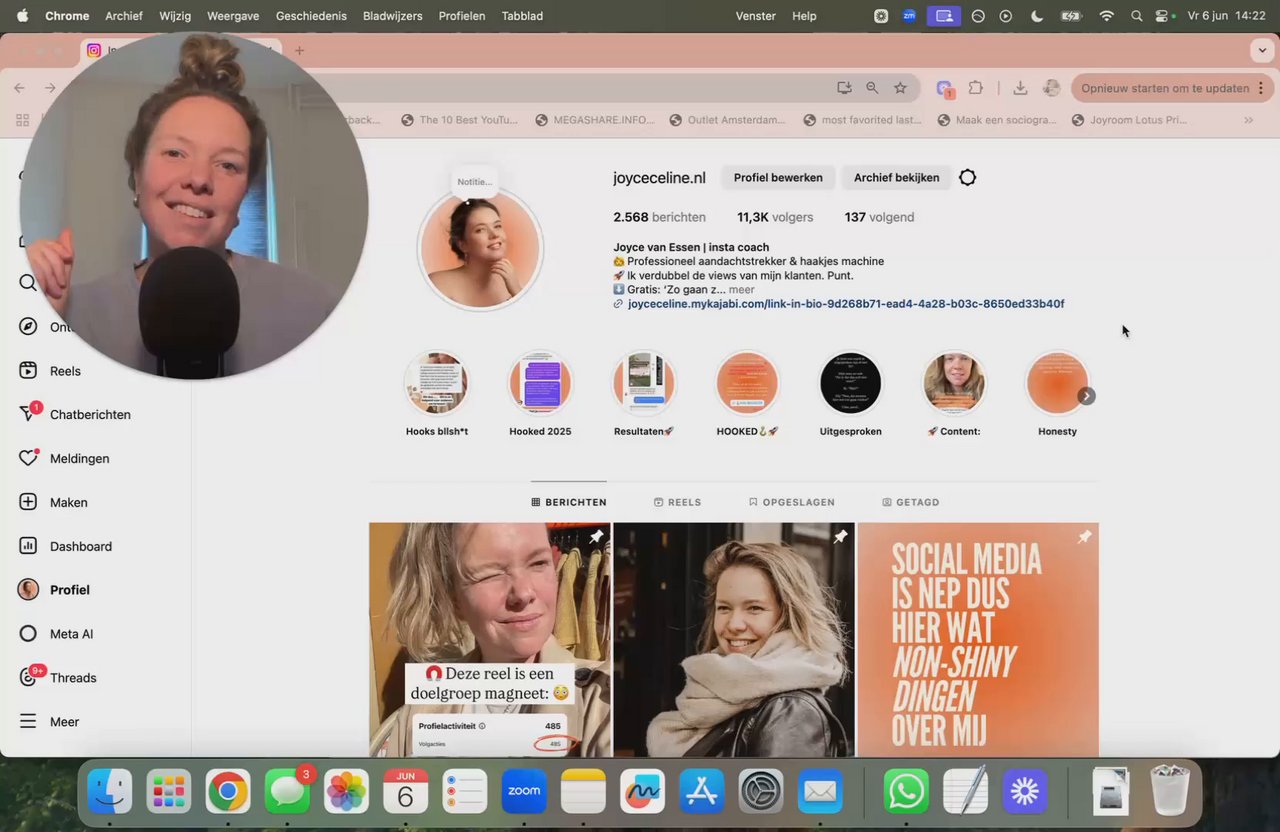Click Maken to create a post

[x=54, y=502]
